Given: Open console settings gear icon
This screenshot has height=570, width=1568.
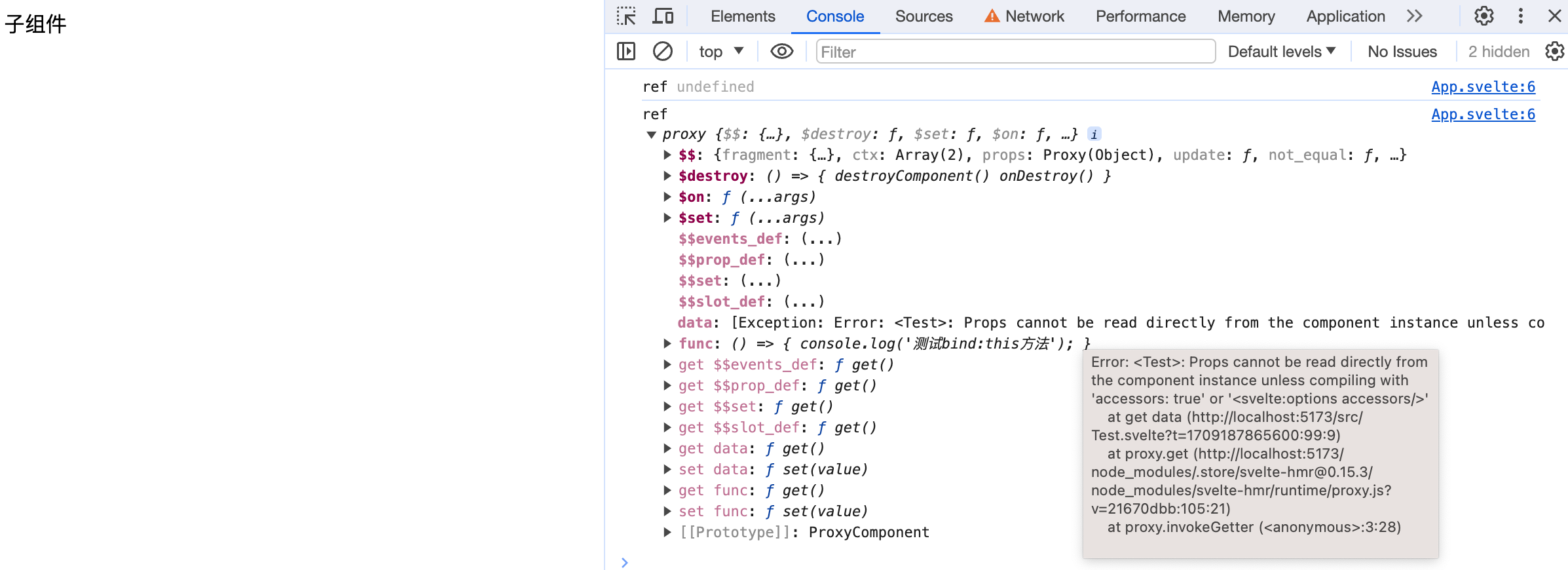Looking at the screenshot, I should coord(1554,51).
